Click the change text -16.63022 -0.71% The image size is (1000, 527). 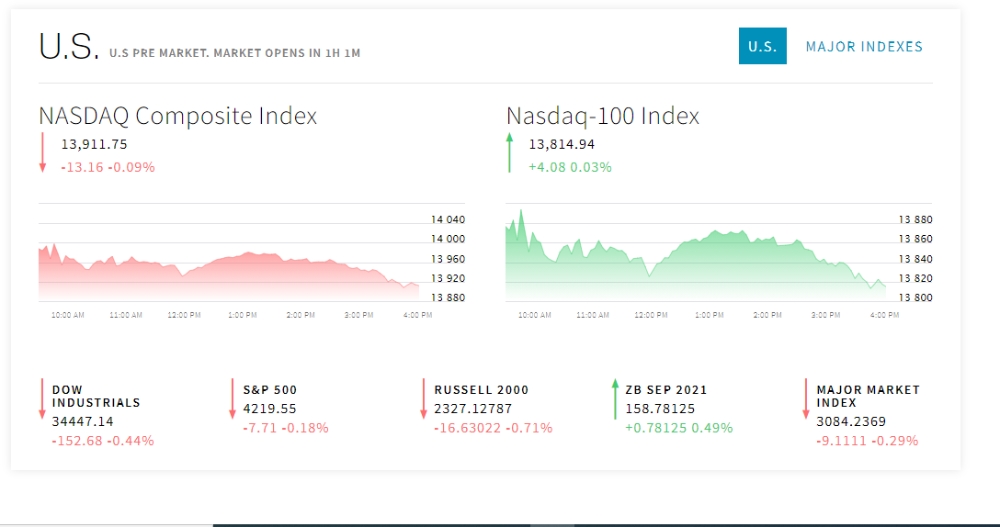(x=493, y=428)
